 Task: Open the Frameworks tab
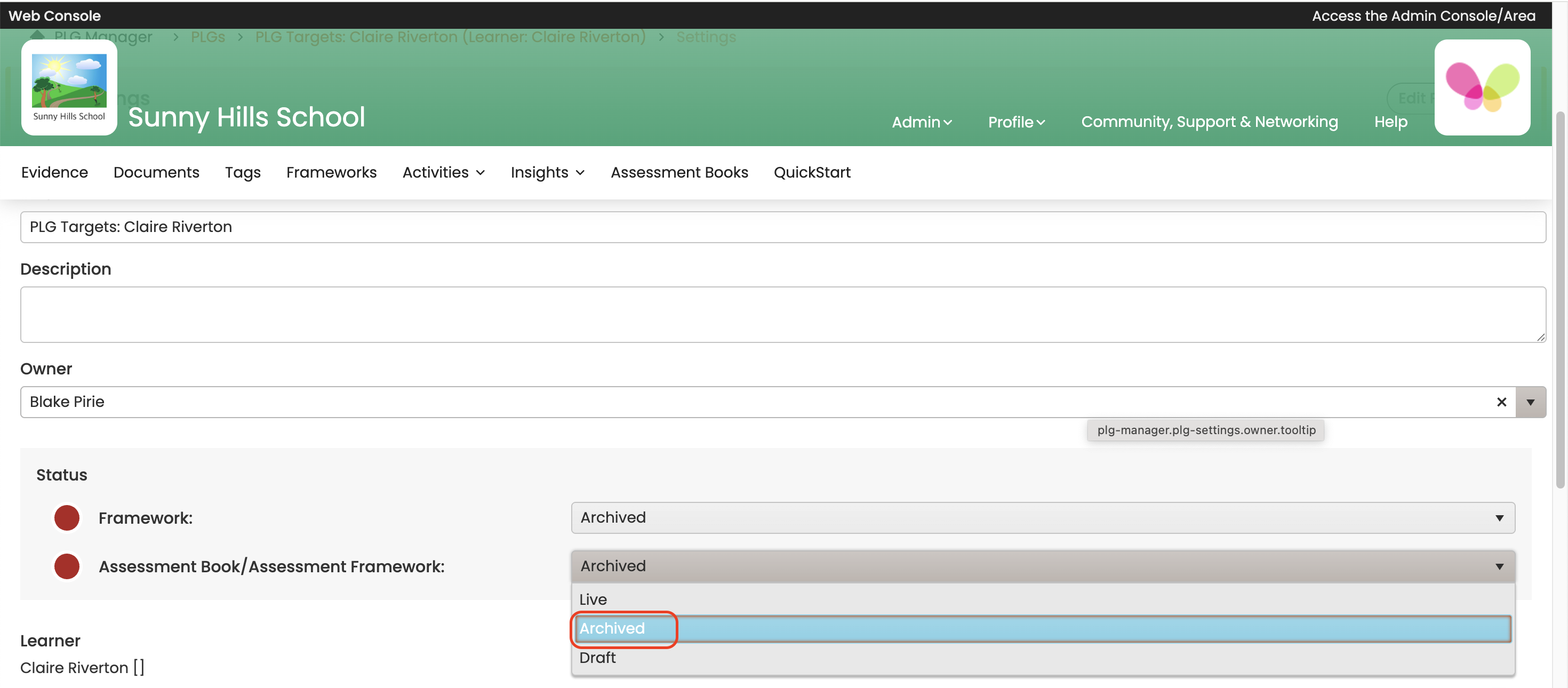(331, 172)
